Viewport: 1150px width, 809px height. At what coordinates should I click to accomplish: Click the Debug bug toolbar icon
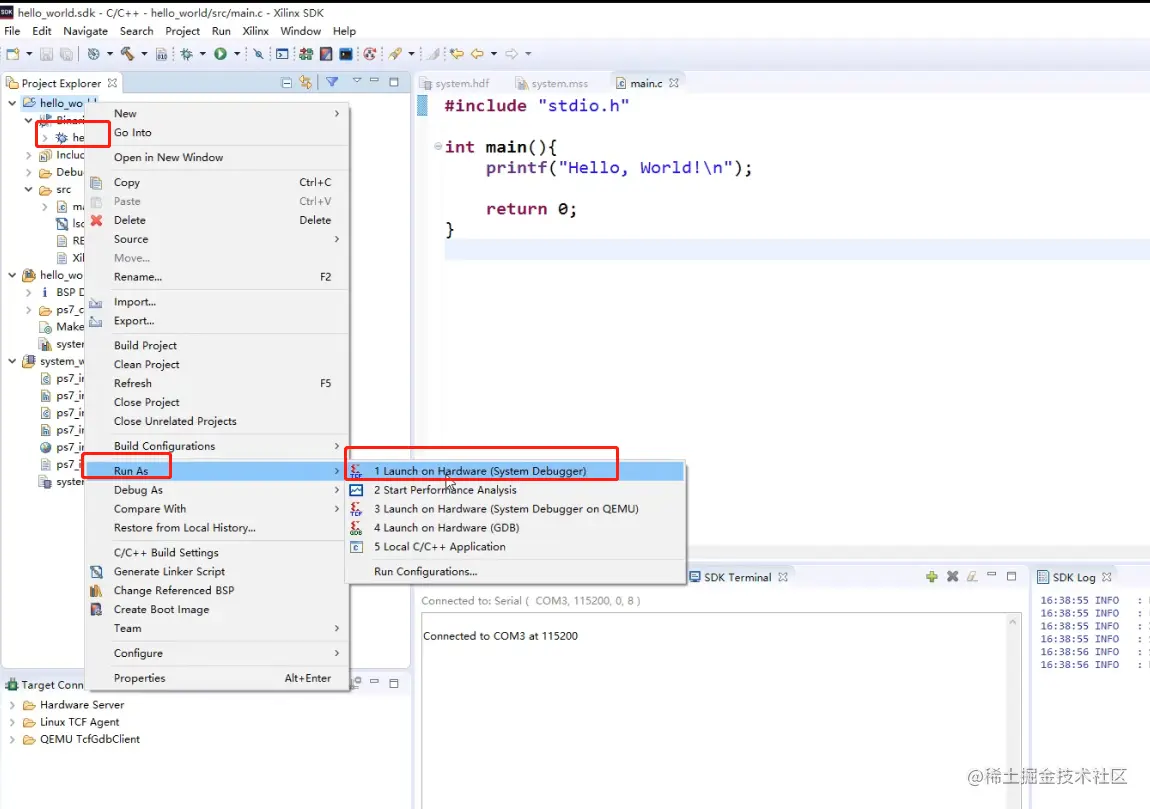click(186, 54)
